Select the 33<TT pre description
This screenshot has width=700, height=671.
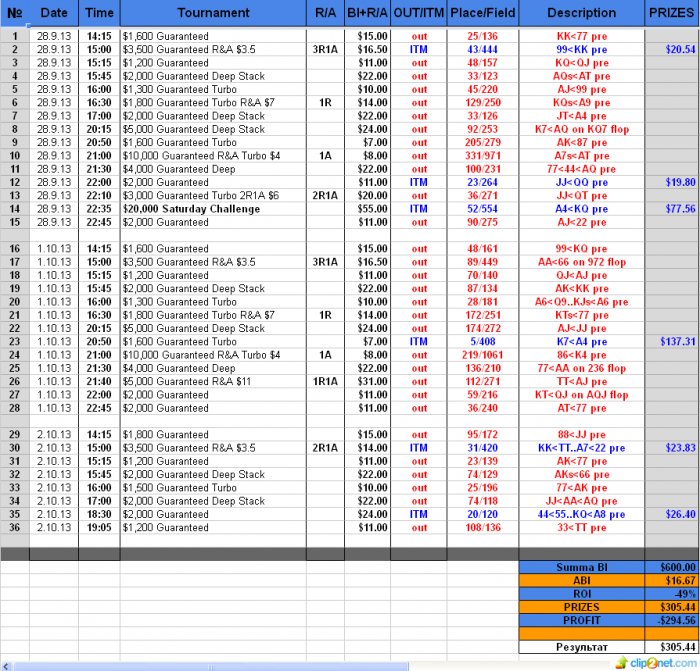click(582, 528)
